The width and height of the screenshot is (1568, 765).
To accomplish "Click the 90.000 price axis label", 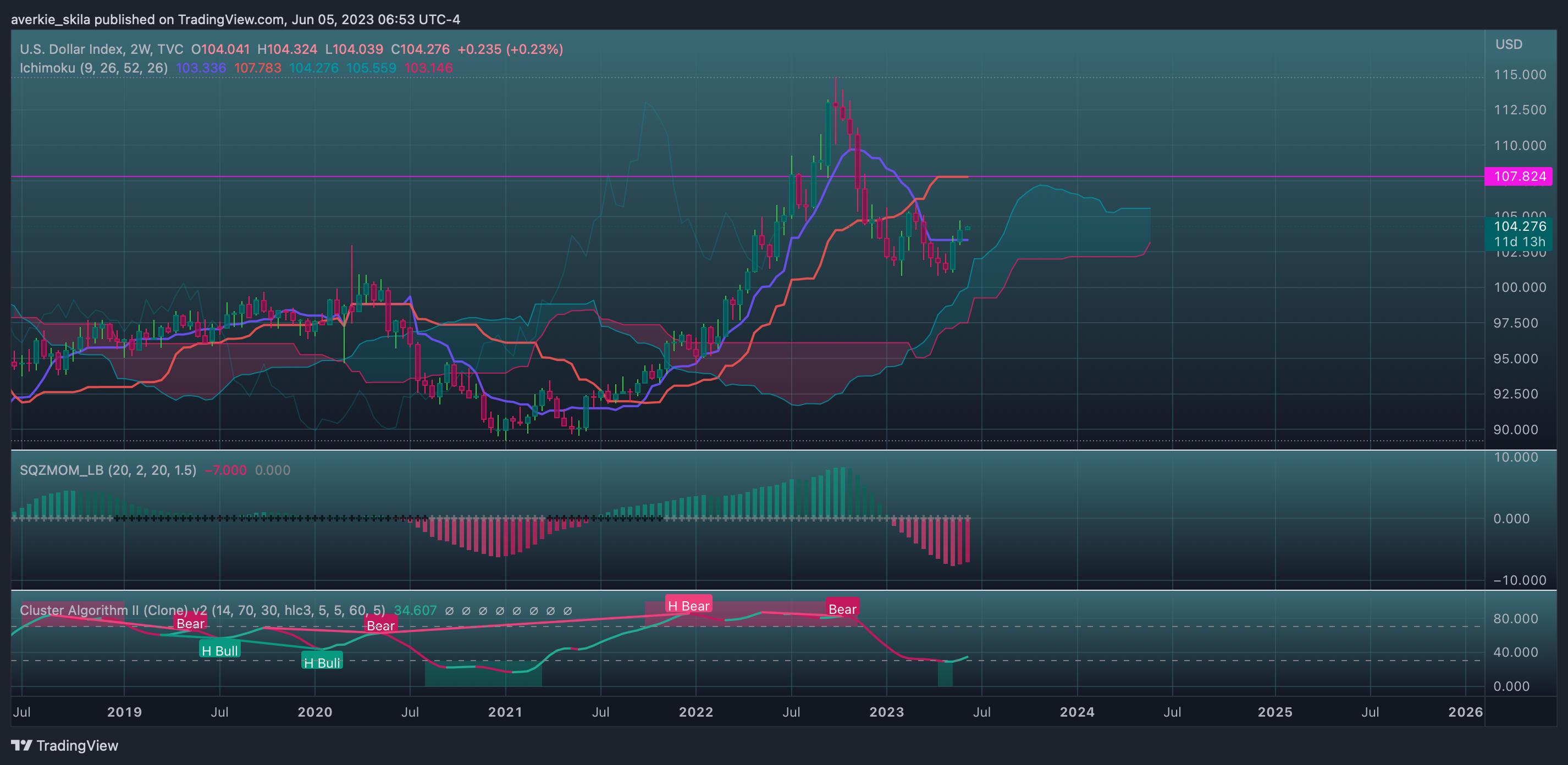I will click(1516, 429).
